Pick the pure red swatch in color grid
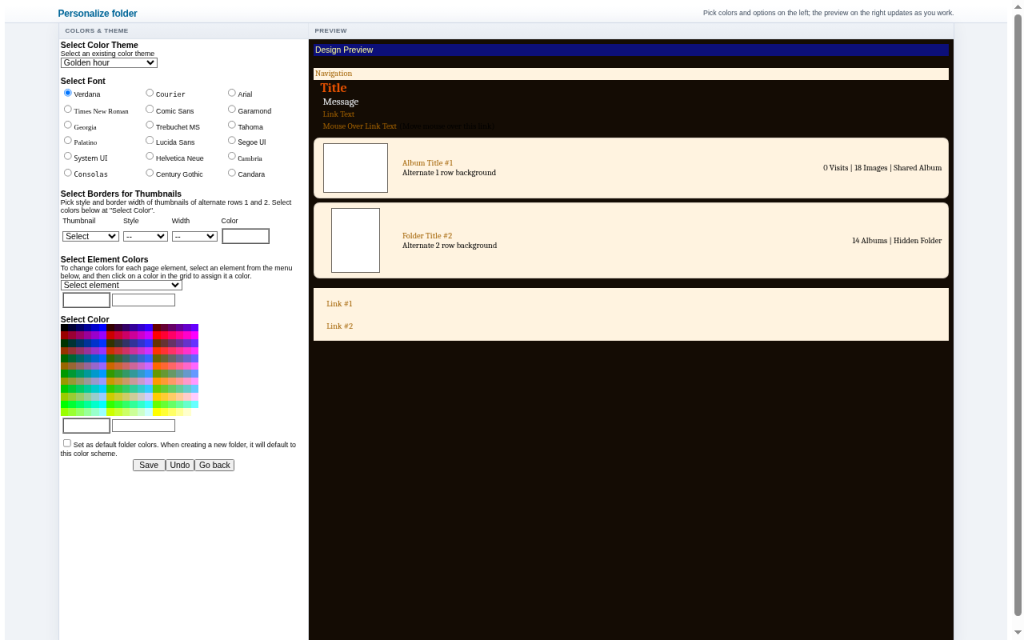This screenshot has height=640, width=1024. (157, 335)
